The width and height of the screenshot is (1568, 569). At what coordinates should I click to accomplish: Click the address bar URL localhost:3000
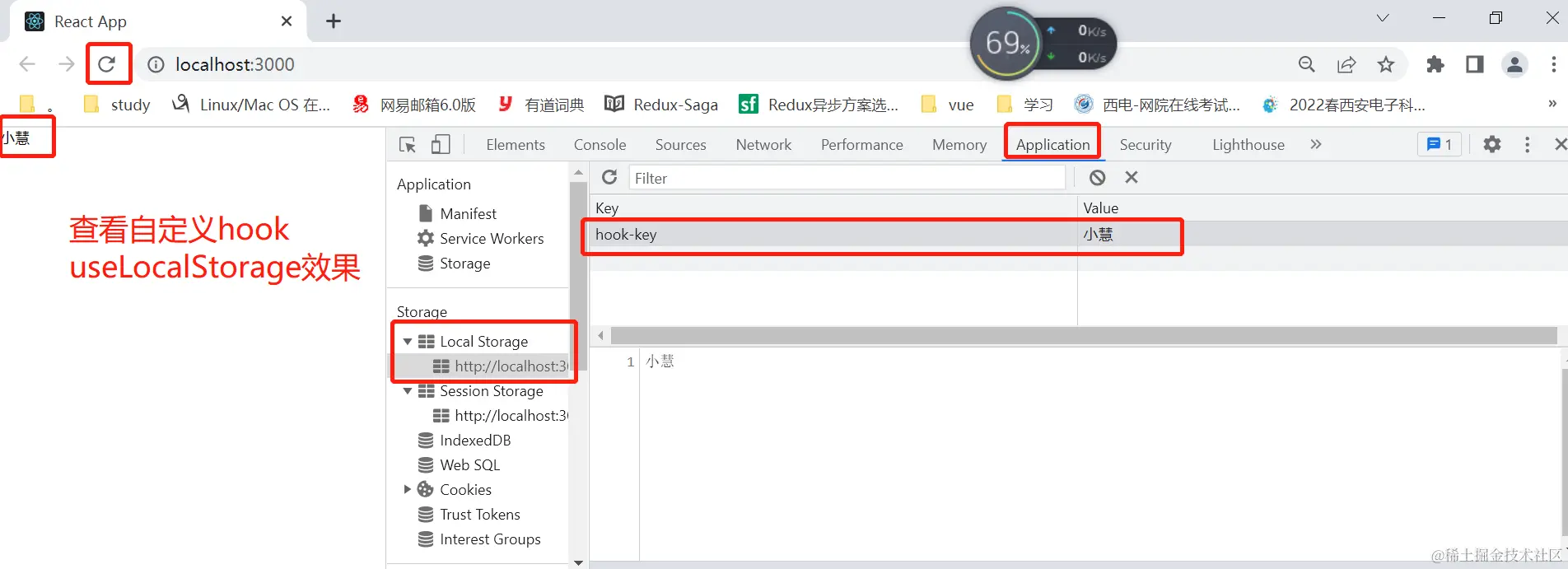235,64
